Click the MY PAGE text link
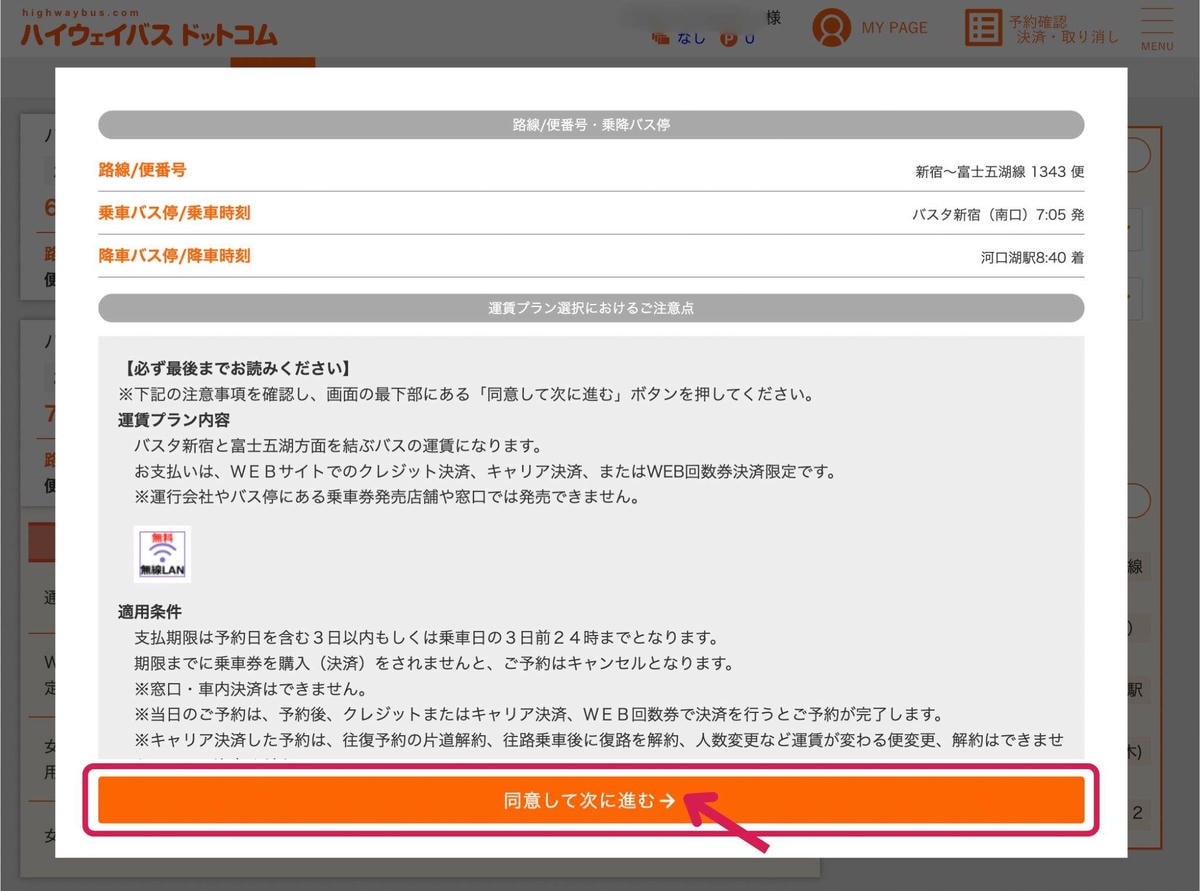Screen dimensions: 1200x891 click(894, 28)
